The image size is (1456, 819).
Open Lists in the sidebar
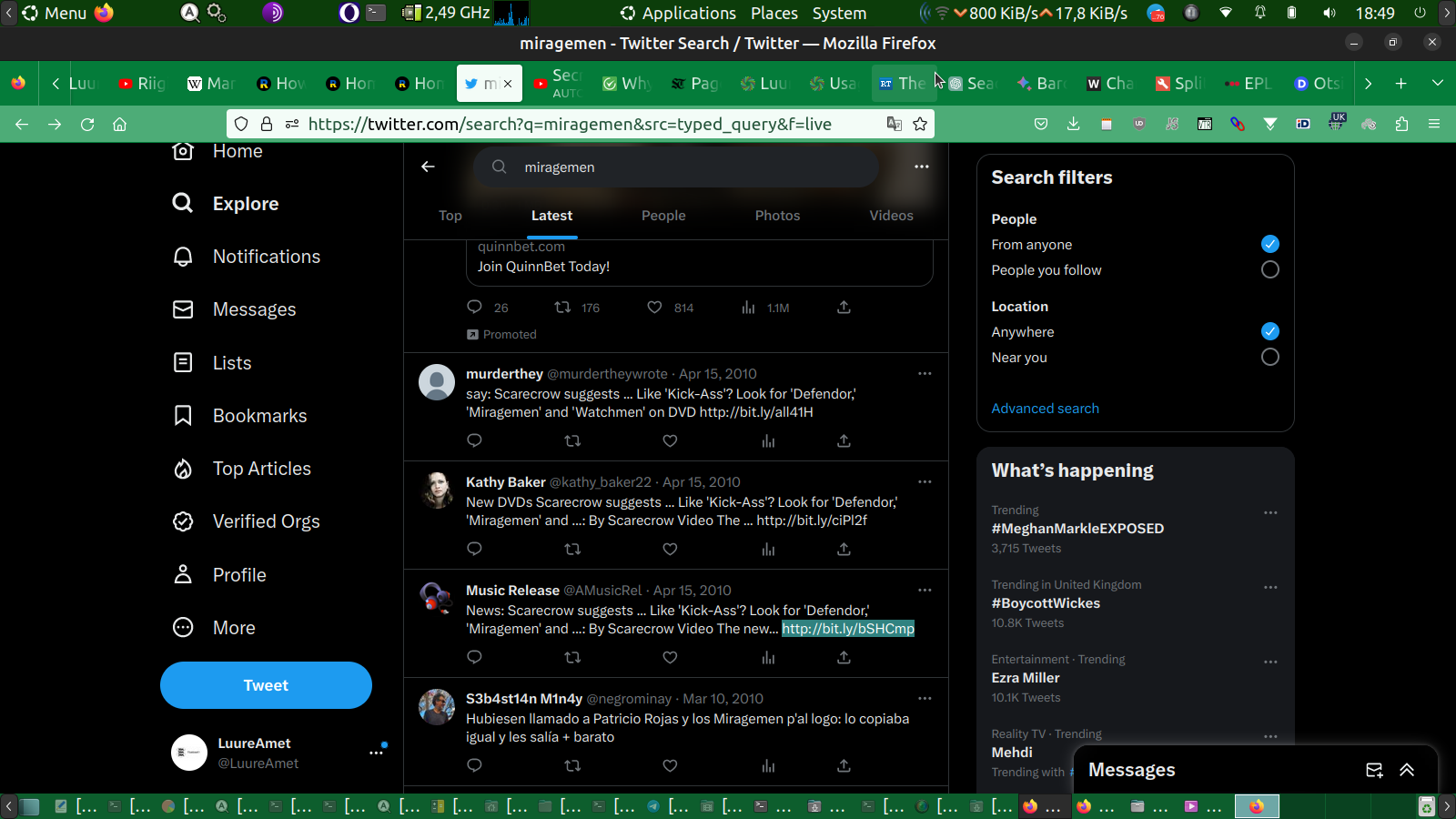pos(212,363)
